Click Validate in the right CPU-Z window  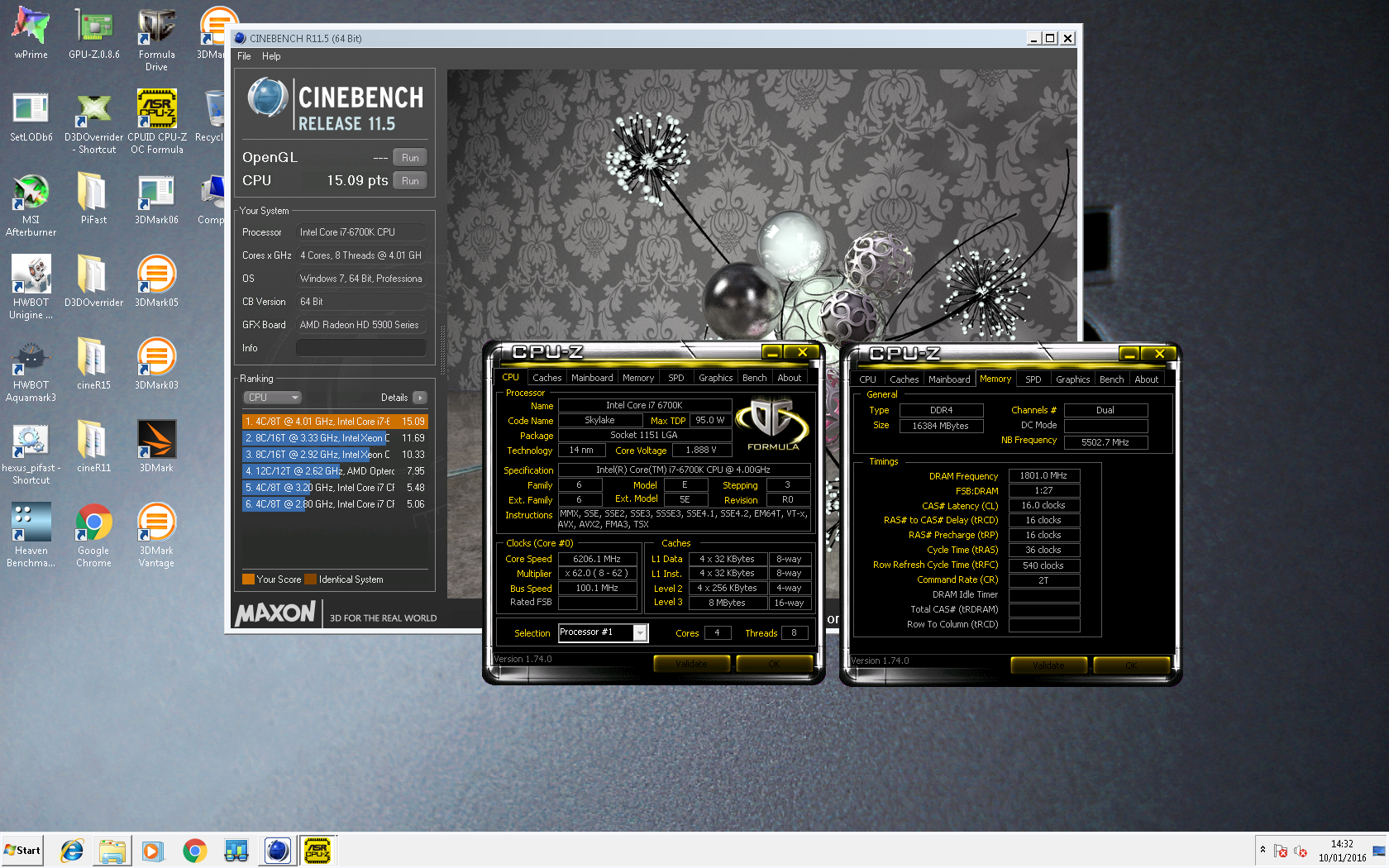(x=1048, y=665)
